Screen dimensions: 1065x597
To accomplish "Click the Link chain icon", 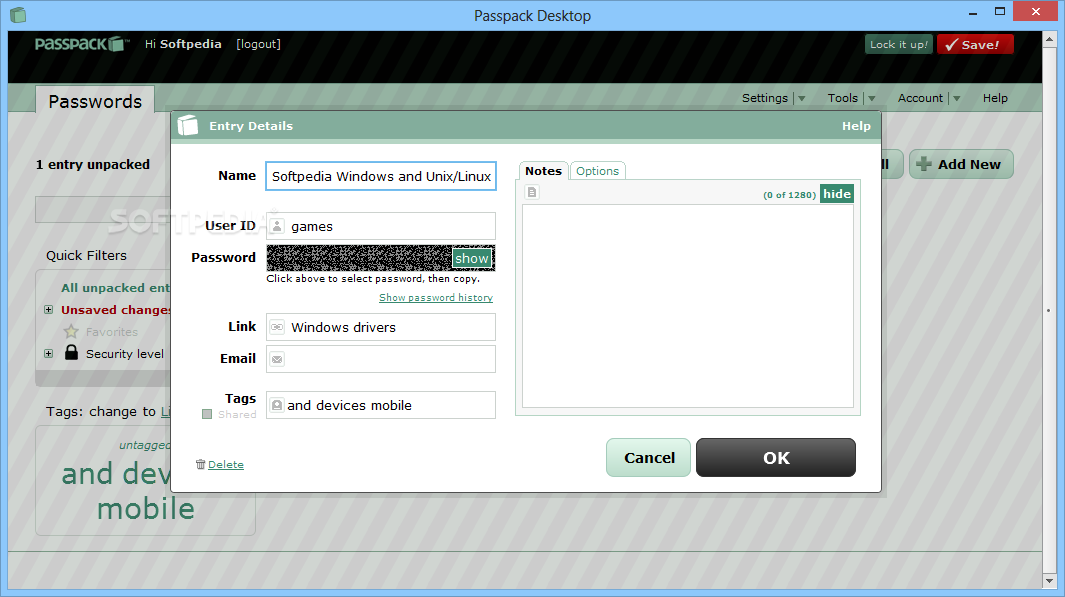I will 277,327.
